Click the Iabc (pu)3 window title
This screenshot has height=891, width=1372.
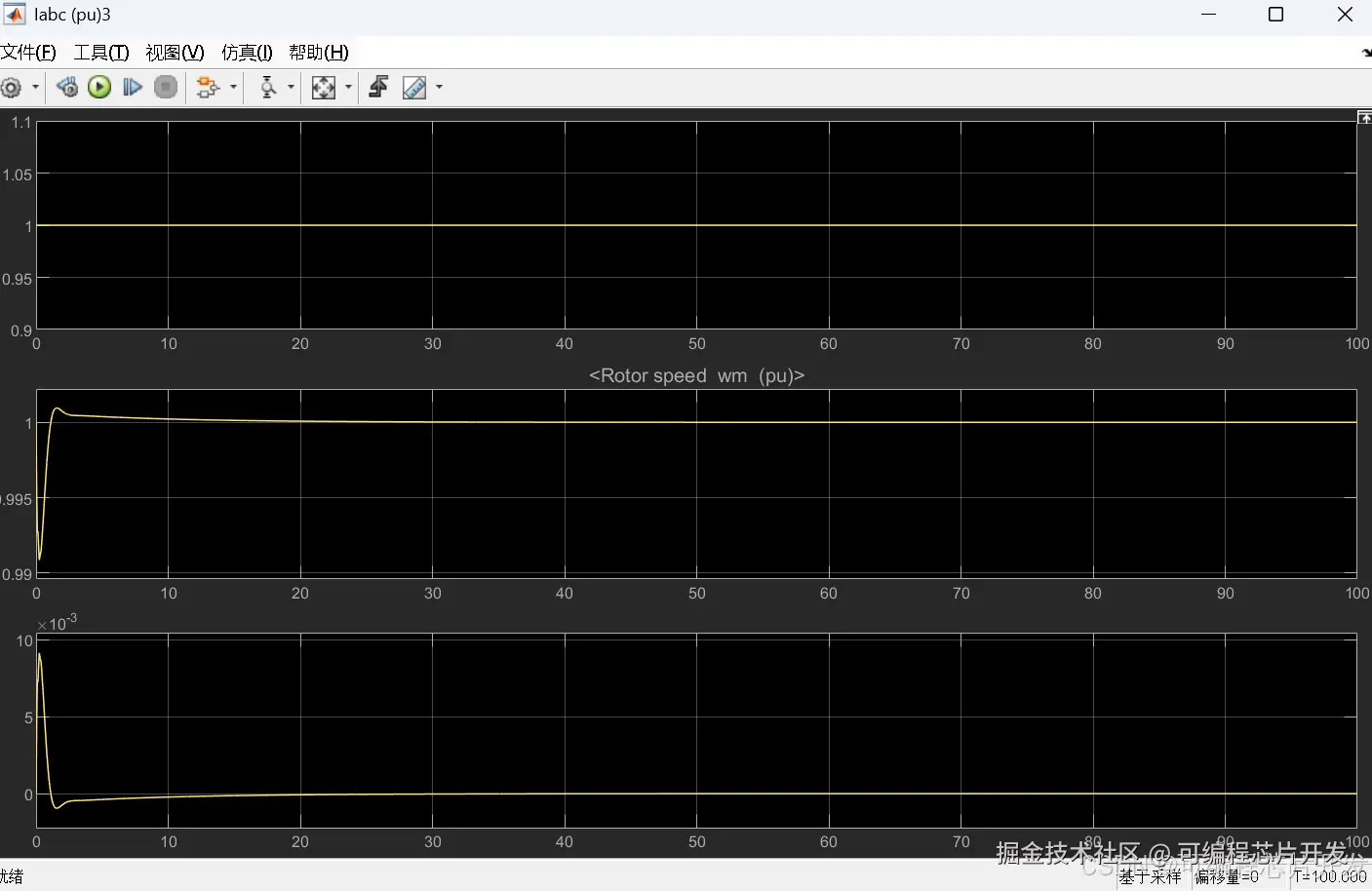coord(72,15)
